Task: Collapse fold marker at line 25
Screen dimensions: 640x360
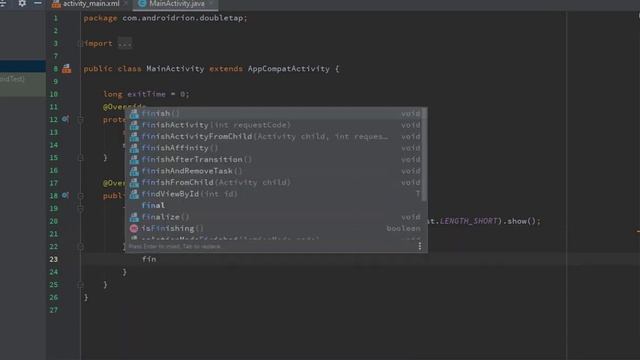Action: coord(80,284)
